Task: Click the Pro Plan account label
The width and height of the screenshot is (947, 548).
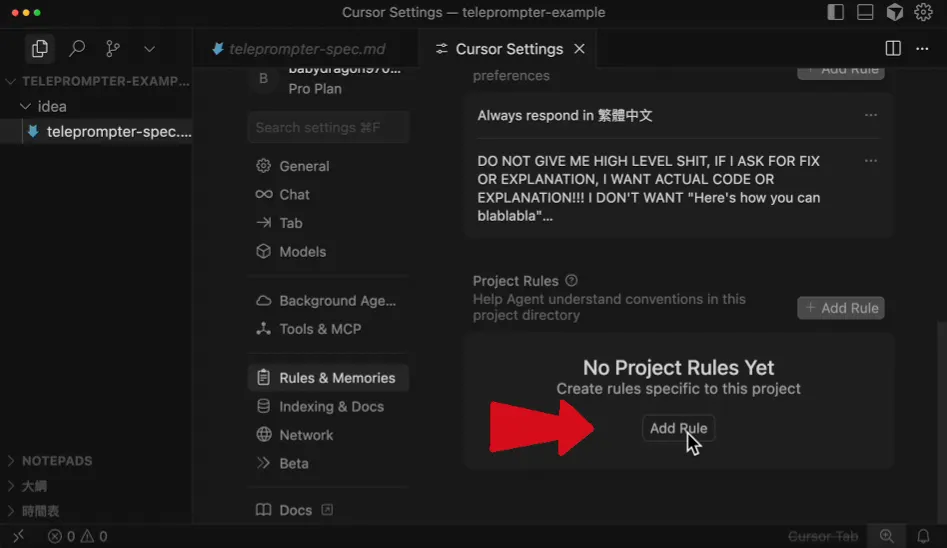Action: (x=315, y=89)
